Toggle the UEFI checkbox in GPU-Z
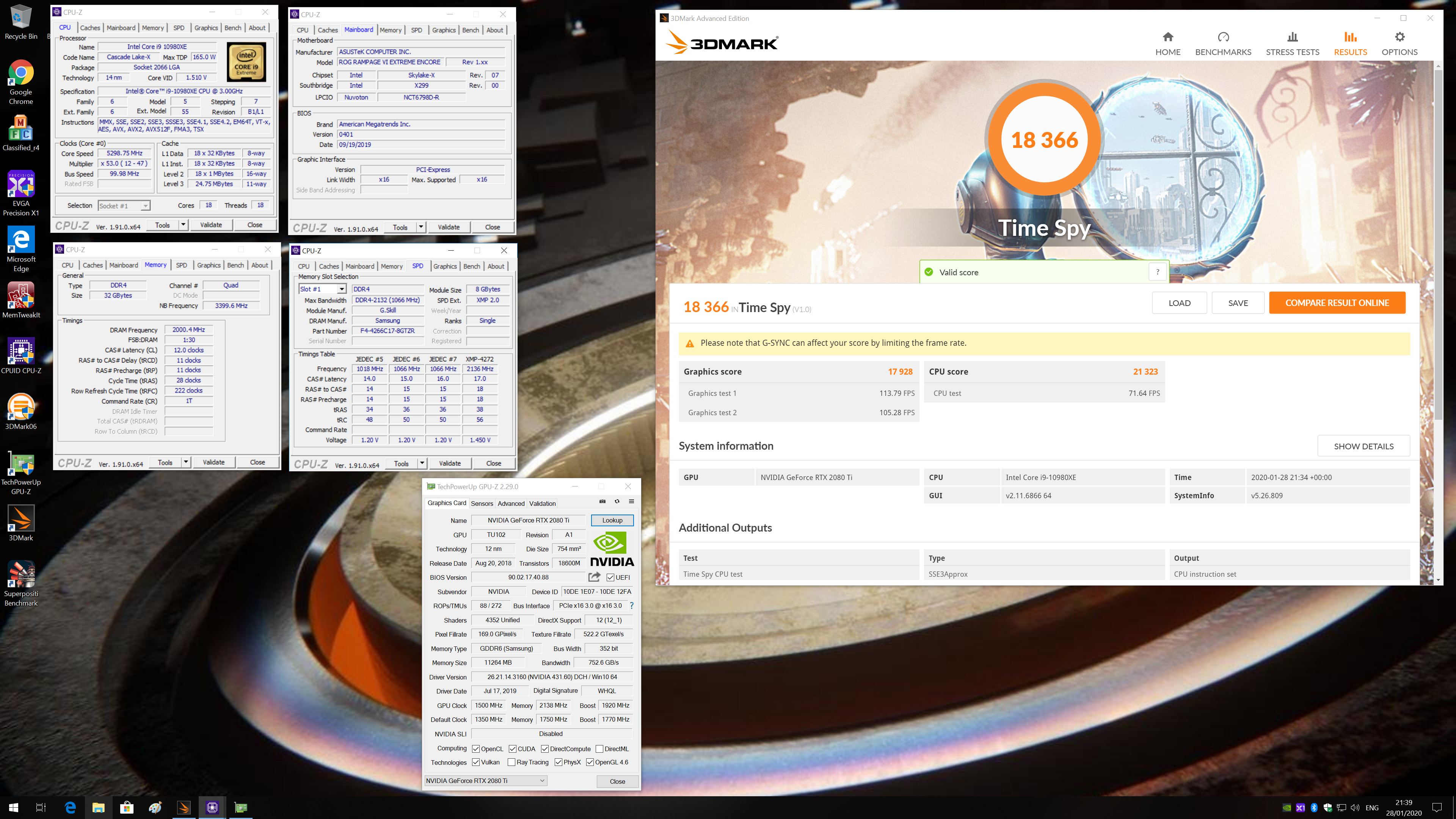The image size is (1456, 819). 610,577
